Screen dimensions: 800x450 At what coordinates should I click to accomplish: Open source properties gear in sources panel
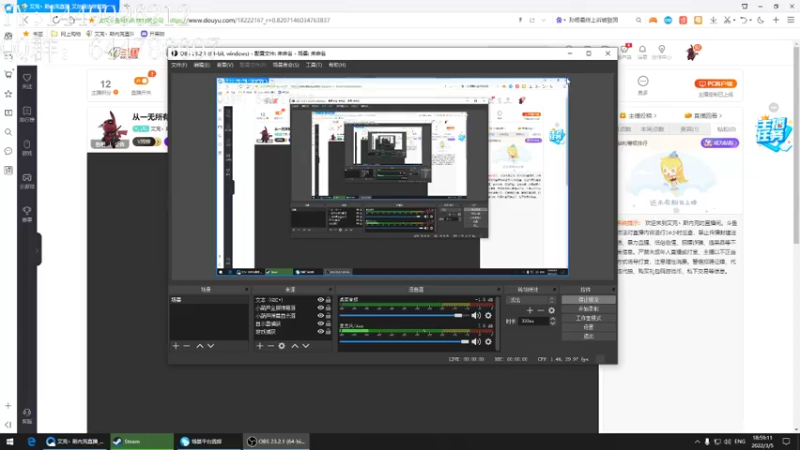point(282,346)
